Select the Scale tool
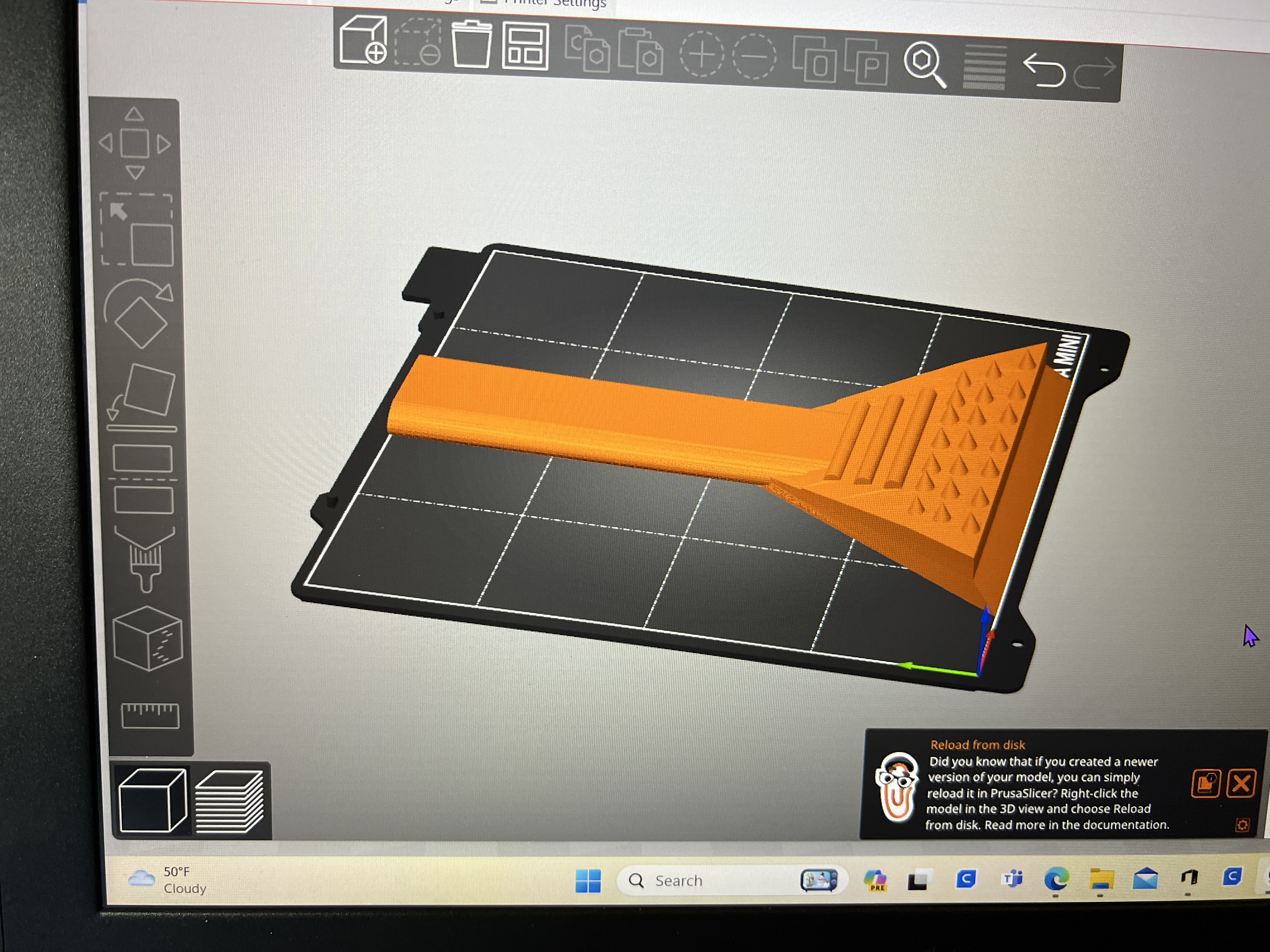This screenshot has width=1270, height=952. click(137, 229)
